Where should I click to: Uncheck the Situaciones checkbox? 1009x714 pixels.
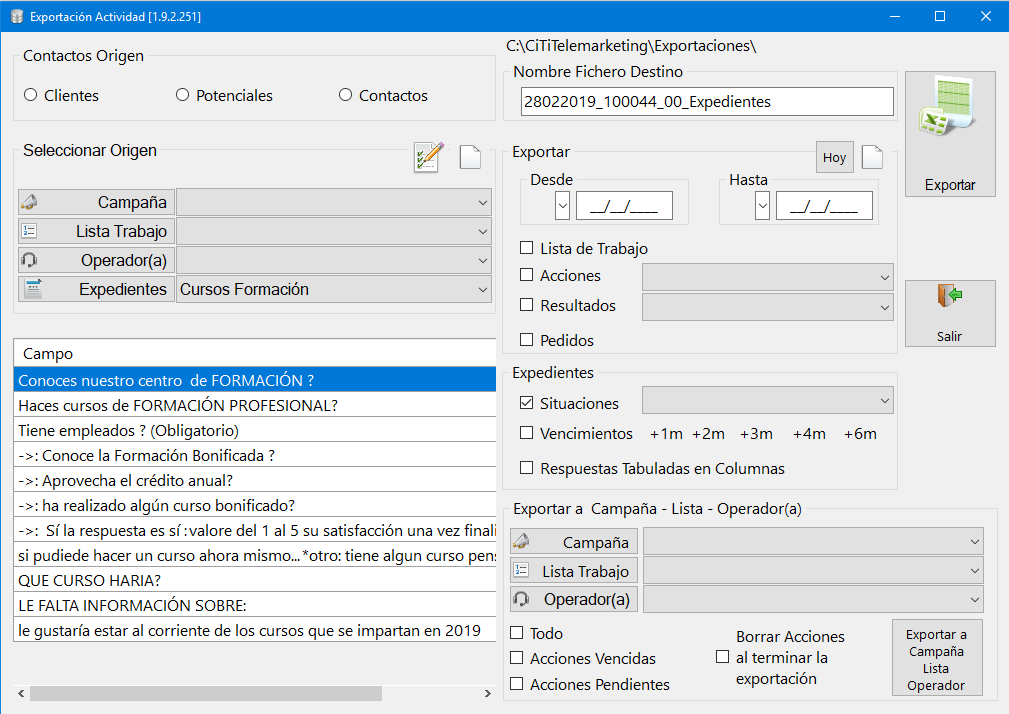pyautogui.click(x=526, y=403)
